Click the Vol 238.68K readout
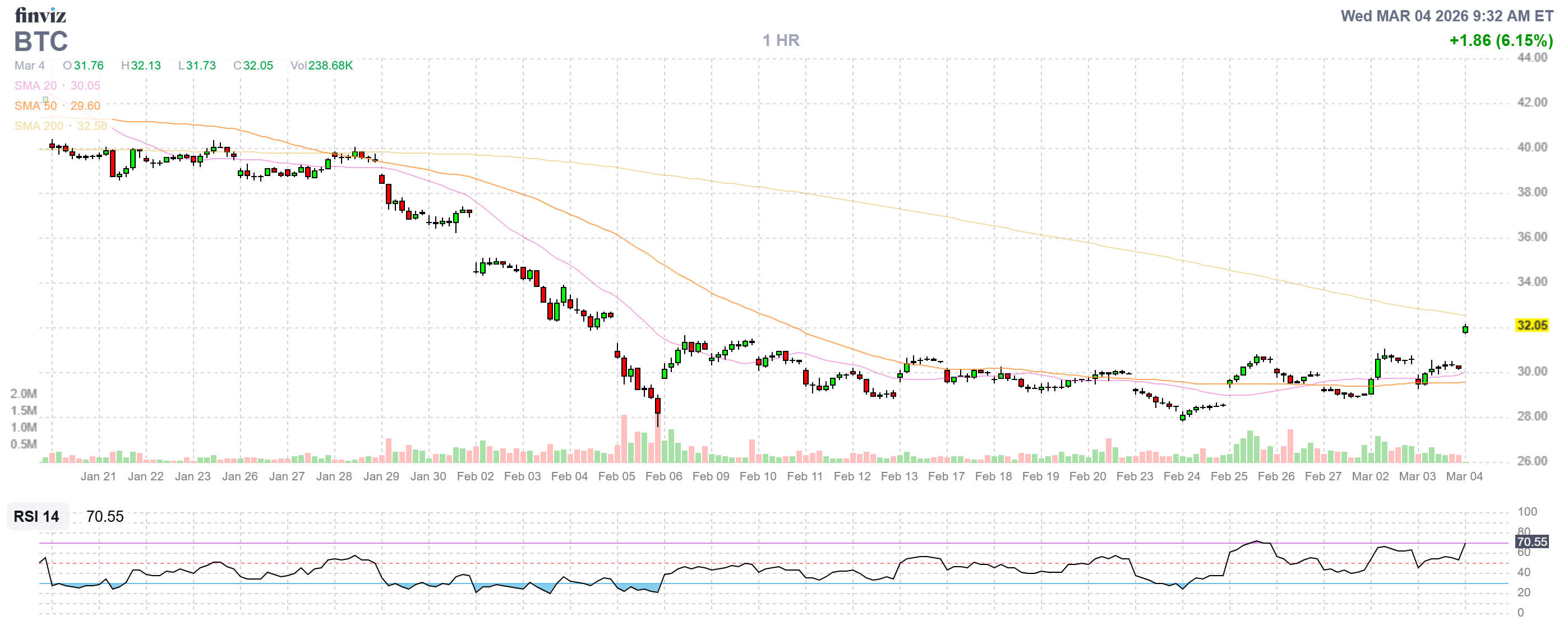1568x630 pixels. [x=321, y=65]
